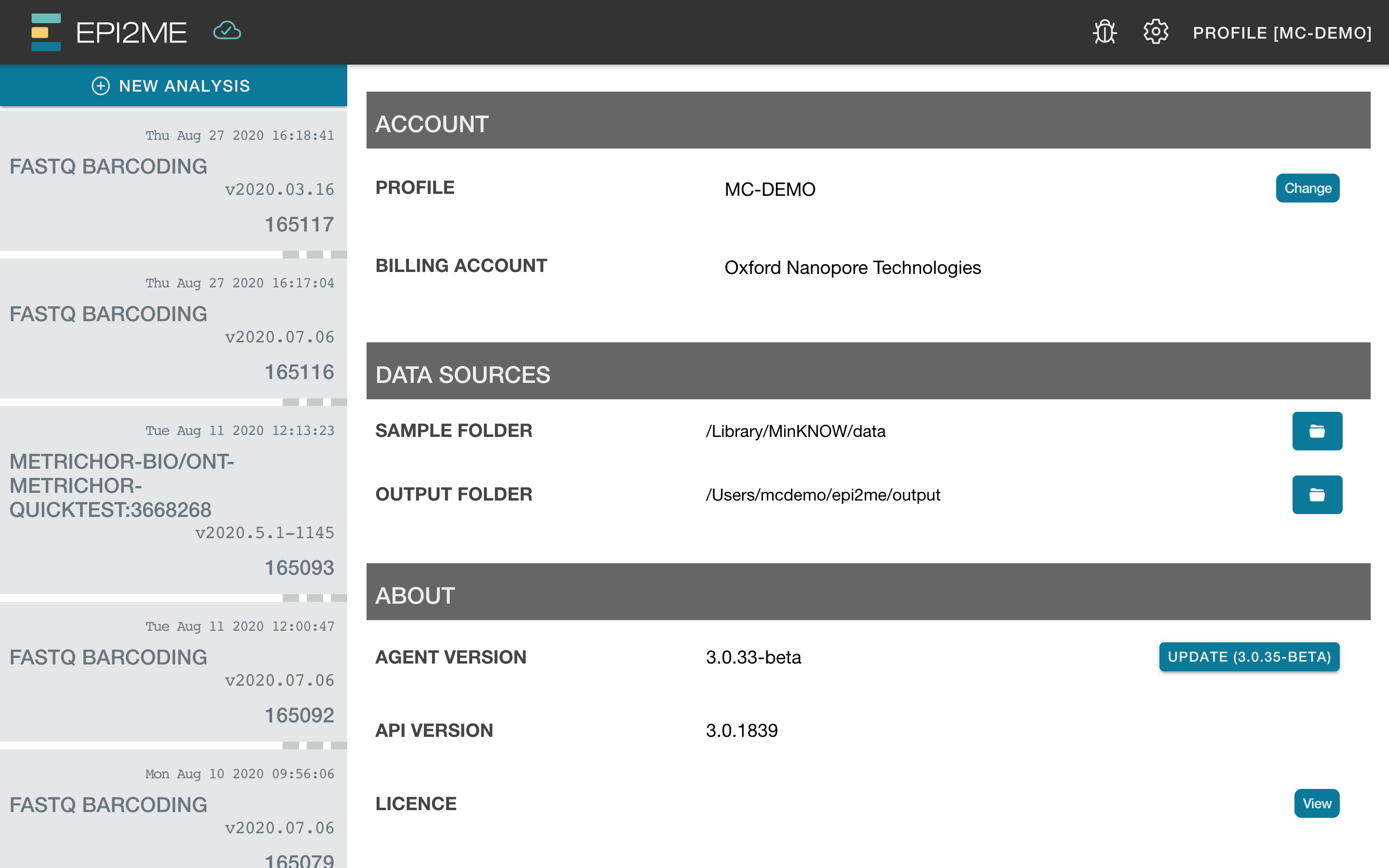Click the PROFILE [MC-DEMO] header label
1389x868 pixels.
coord(1282,33)
